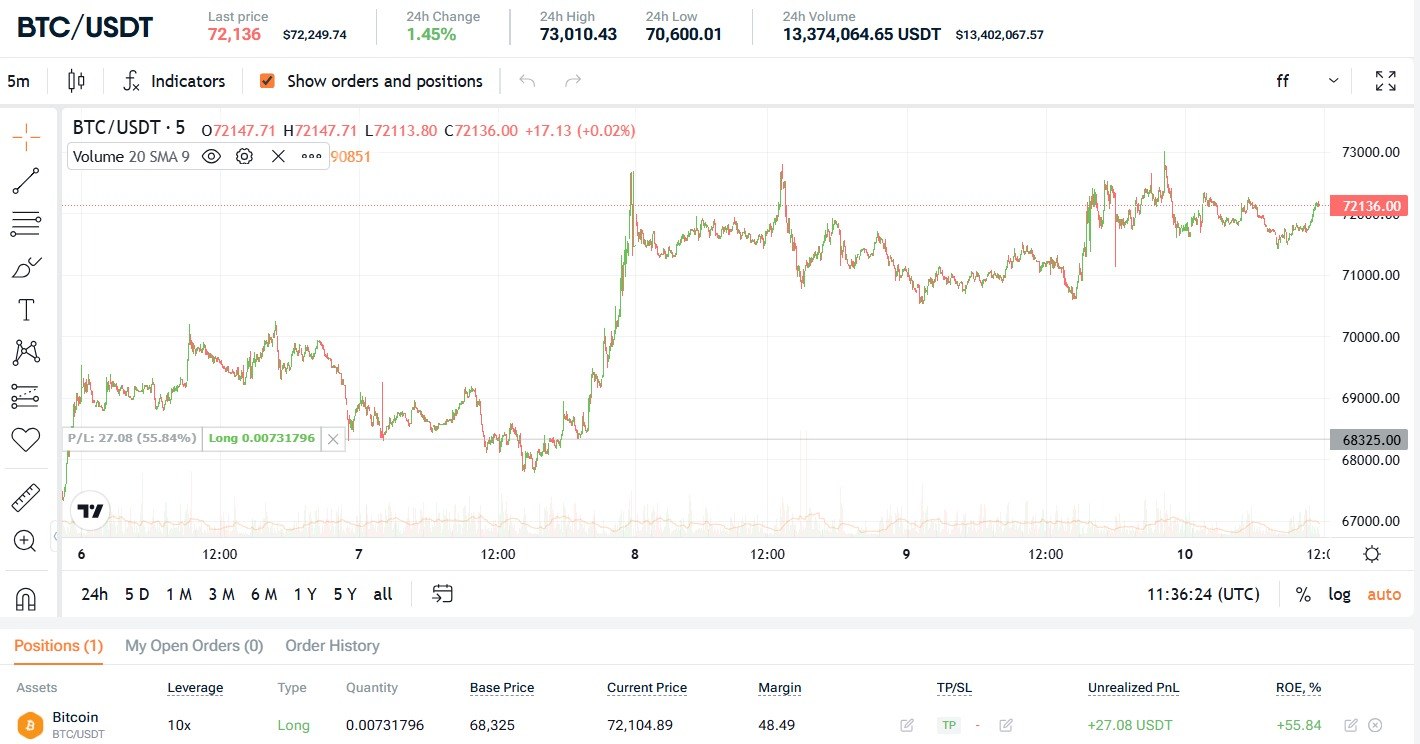Toggle logarithmic price scale
1420x744 pixels.
pyautogui.click(x=1339, y=594)
